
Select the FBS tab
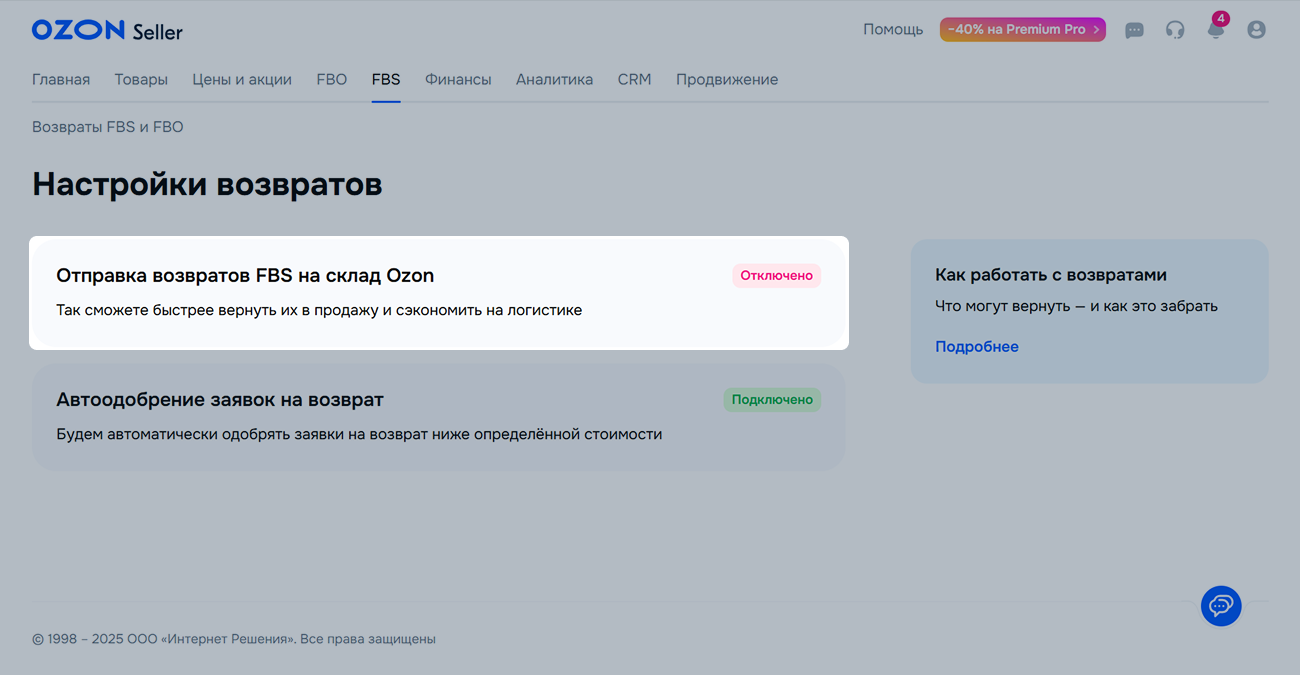coord(386,80)
